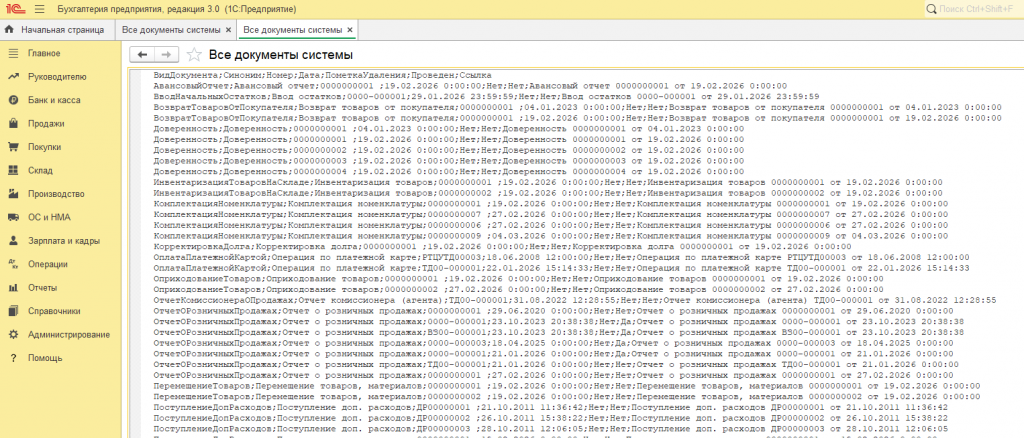Open the hamburger main menu
Viewport: 1024px width, 438px height.
(39, 10)
